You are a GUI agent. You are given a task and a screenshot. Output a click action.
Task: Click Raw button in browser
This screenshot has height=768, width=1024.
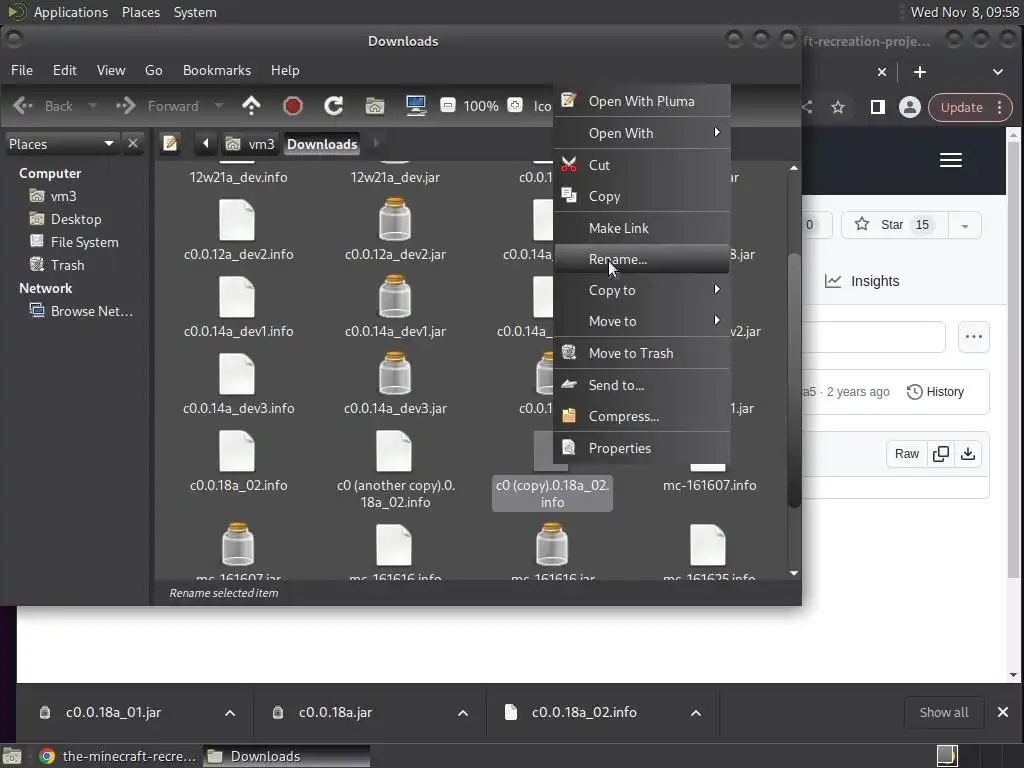[x=906, y=453]
